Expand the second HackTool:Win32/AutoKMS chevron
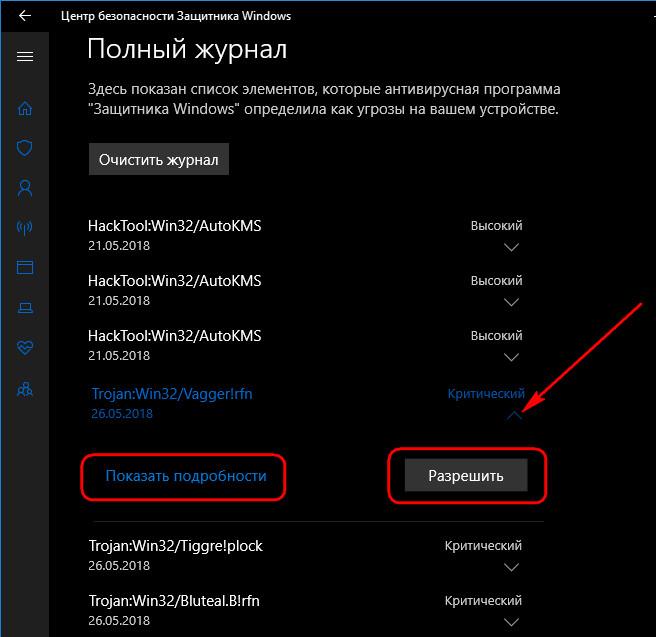 (511, 302)
